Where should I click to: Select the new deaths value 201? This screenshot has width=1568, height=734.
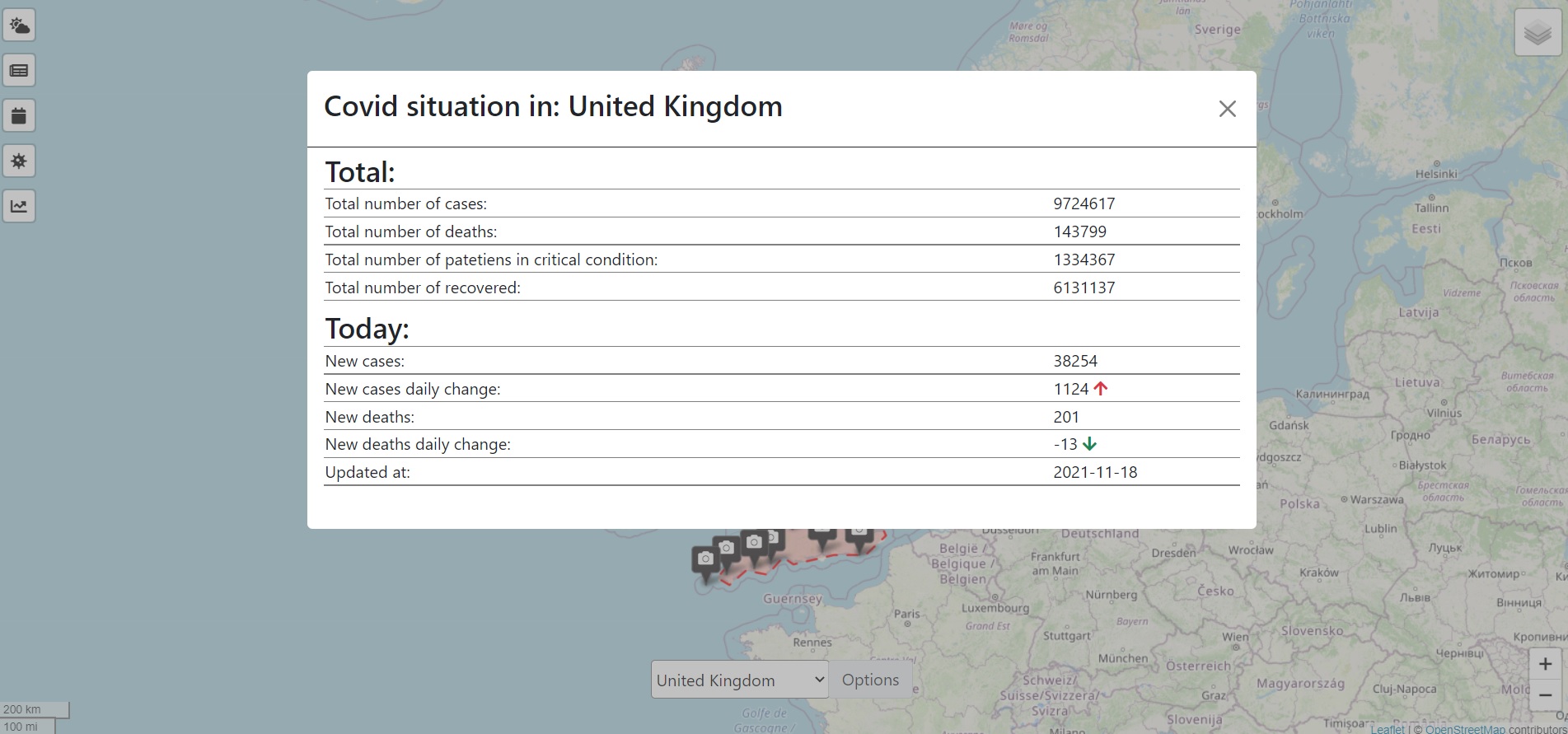(1066, 417)
